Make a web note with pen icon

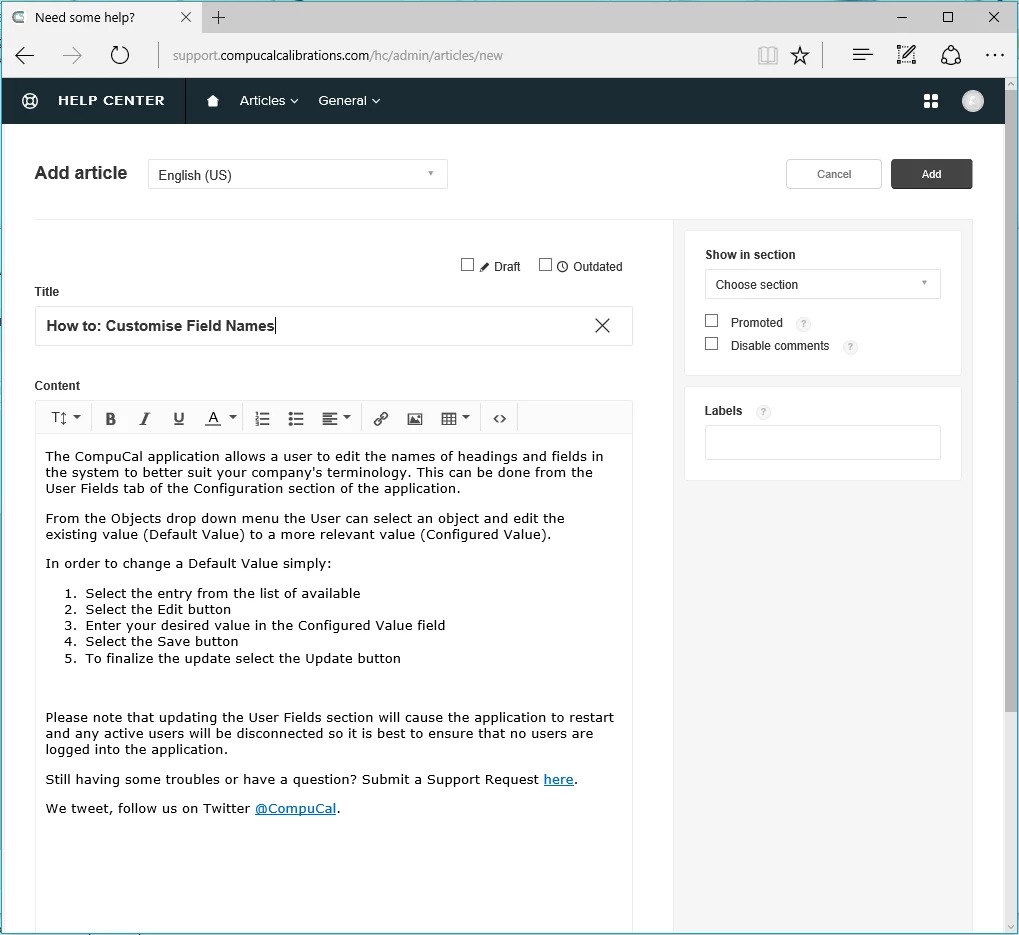pyautogui.click(x=906, y=55)
